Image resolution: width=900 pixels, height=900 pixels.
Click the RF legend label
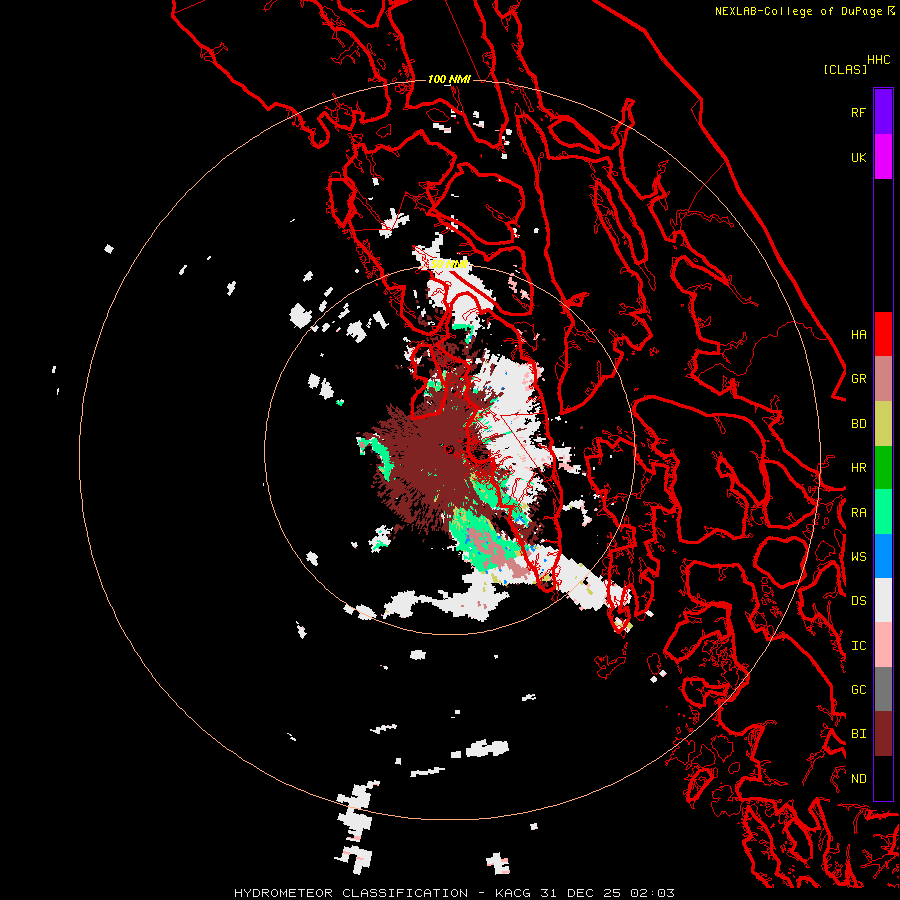[x=858, y=112]
